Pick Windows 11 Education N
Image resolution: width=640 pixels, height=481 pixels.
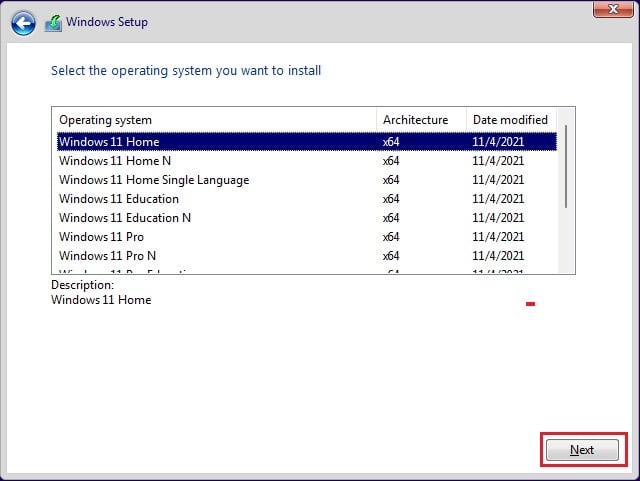tap(307, 218)
